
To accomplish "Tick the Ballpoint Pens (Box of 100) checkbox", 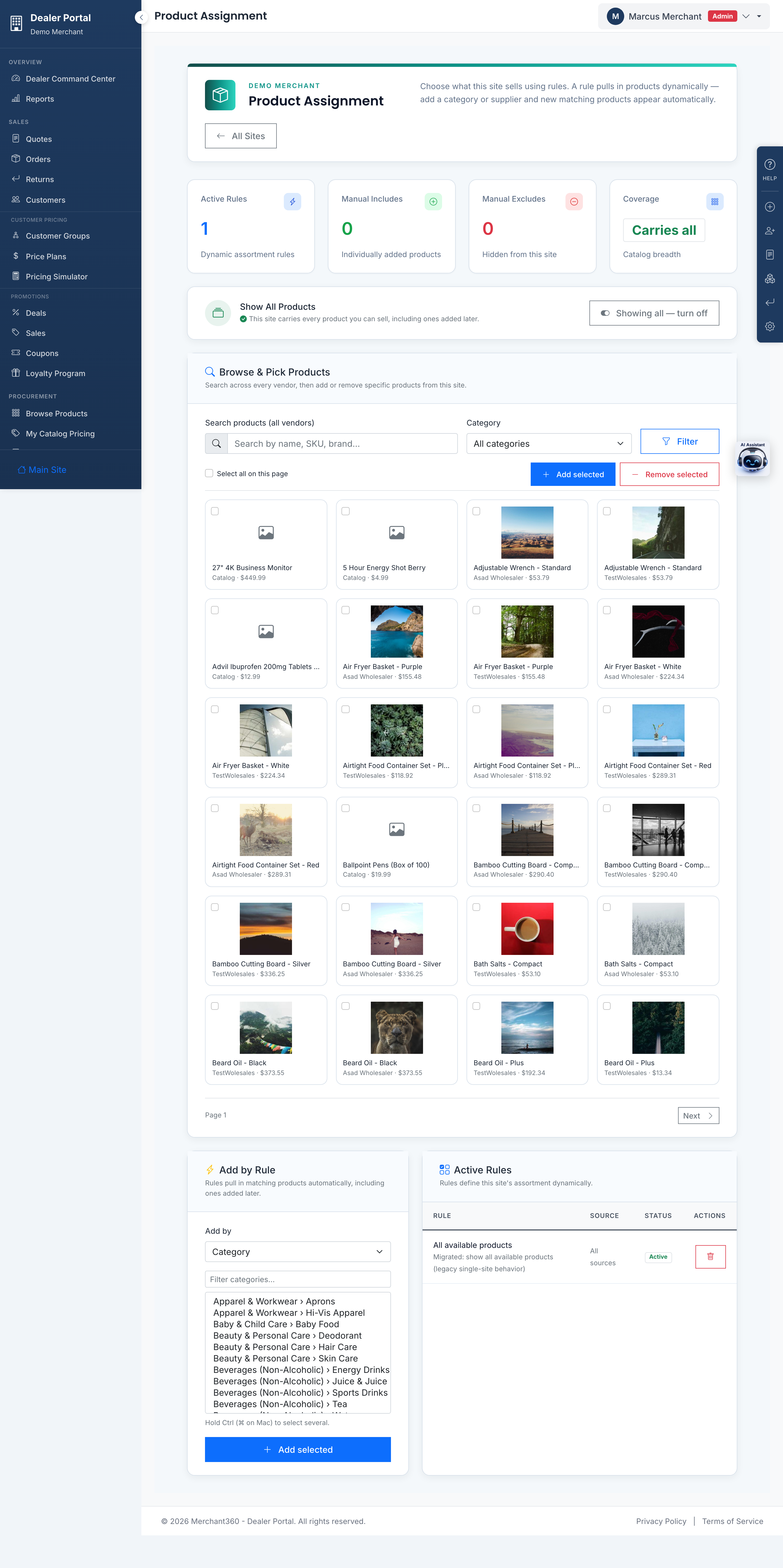I will pyautogui.click(x=345, y=808).
